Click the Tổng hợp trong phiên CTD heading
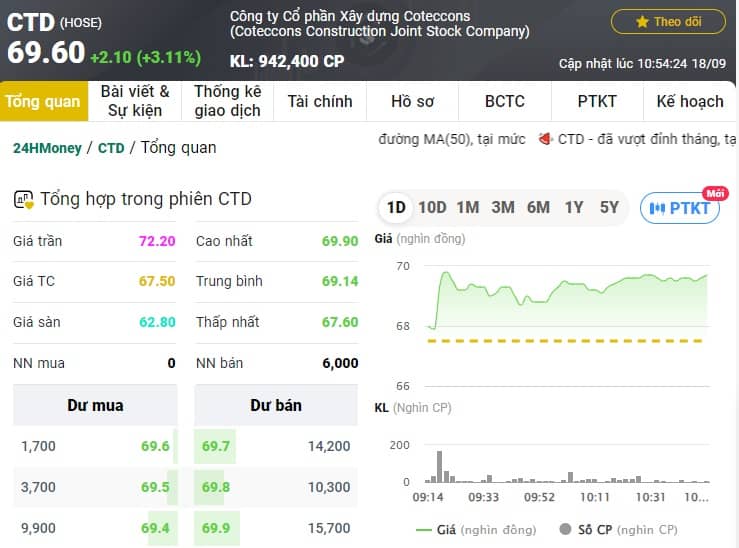Screen dimensions: 739x548 [146, 199]
